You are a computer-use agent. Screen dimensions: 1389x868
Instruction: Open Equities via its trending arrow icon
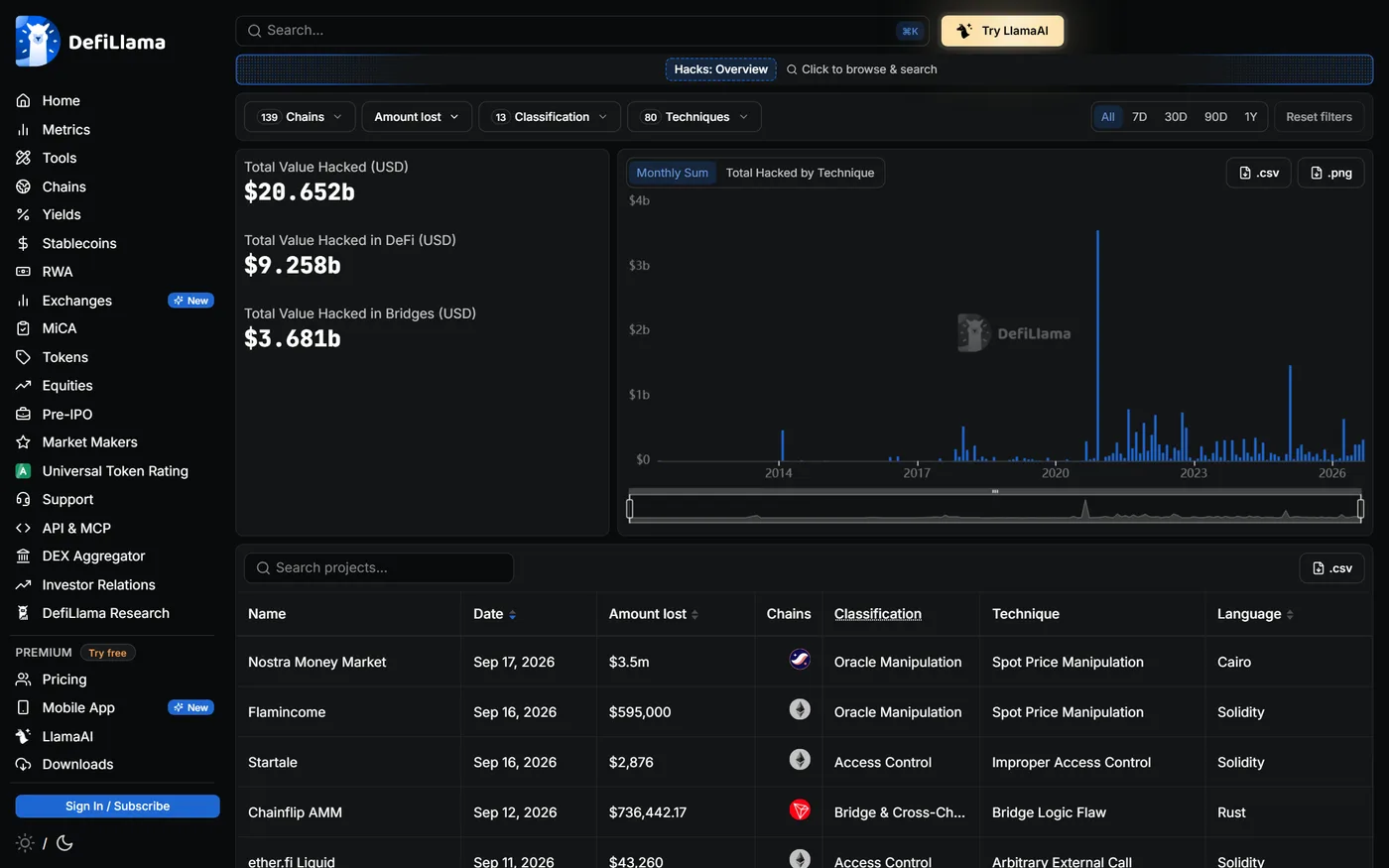coord(23,386)
